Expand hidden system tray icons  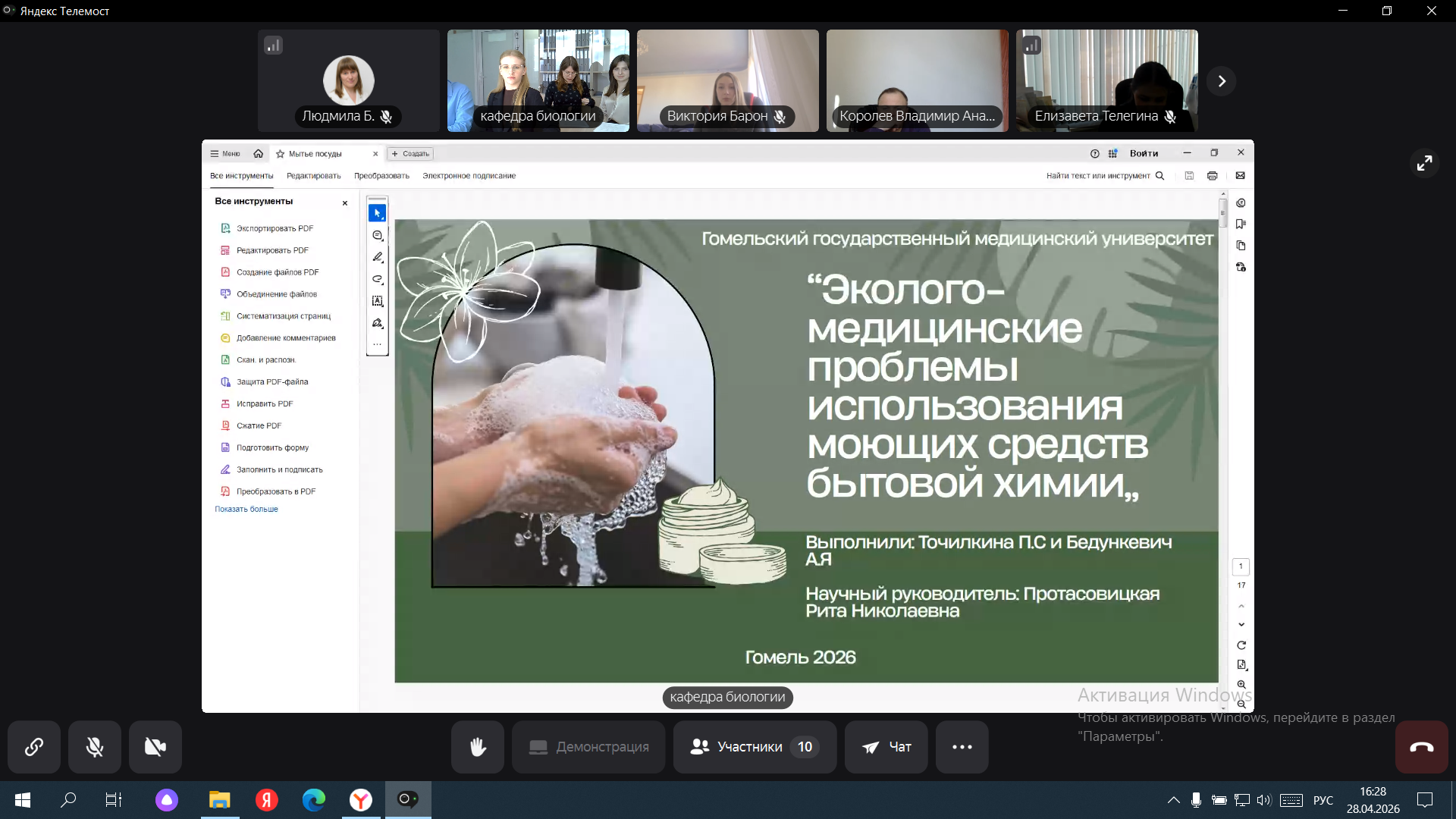click(x=1173, y=800)
